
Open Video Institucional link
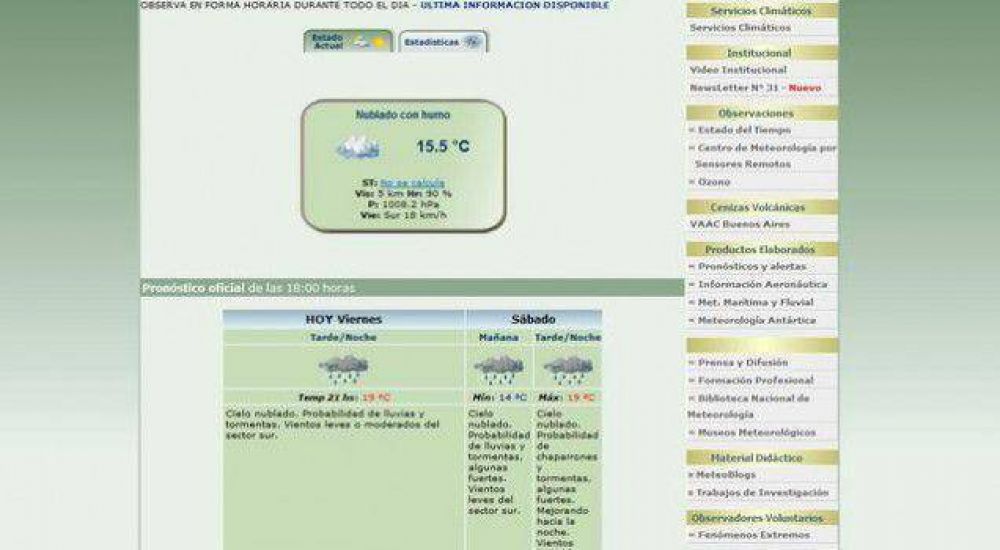click(x=738, y=70)
